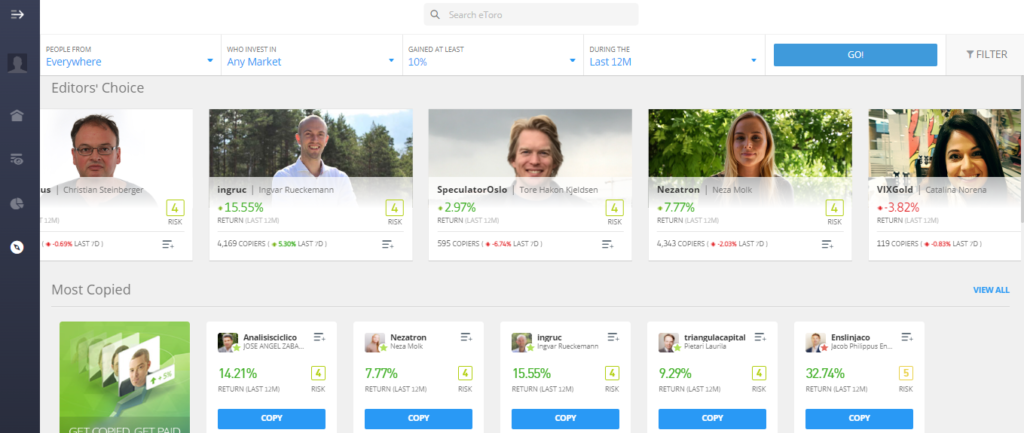
Task: Open the People From Everywhere dropdown
Action: pos(131,56)
